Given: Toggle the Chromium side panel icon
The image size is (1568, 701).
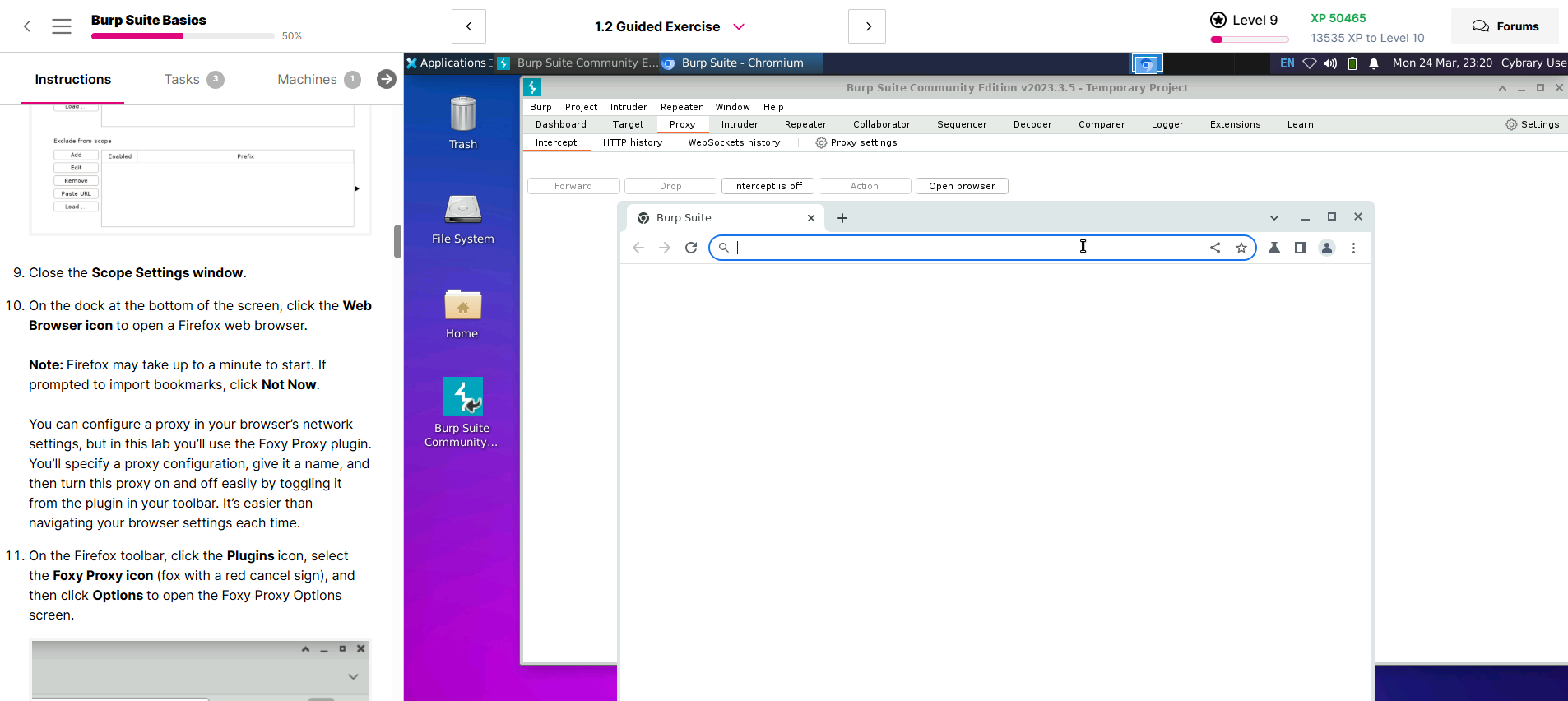Looking at the screenshot, I should click(1301, 248).
